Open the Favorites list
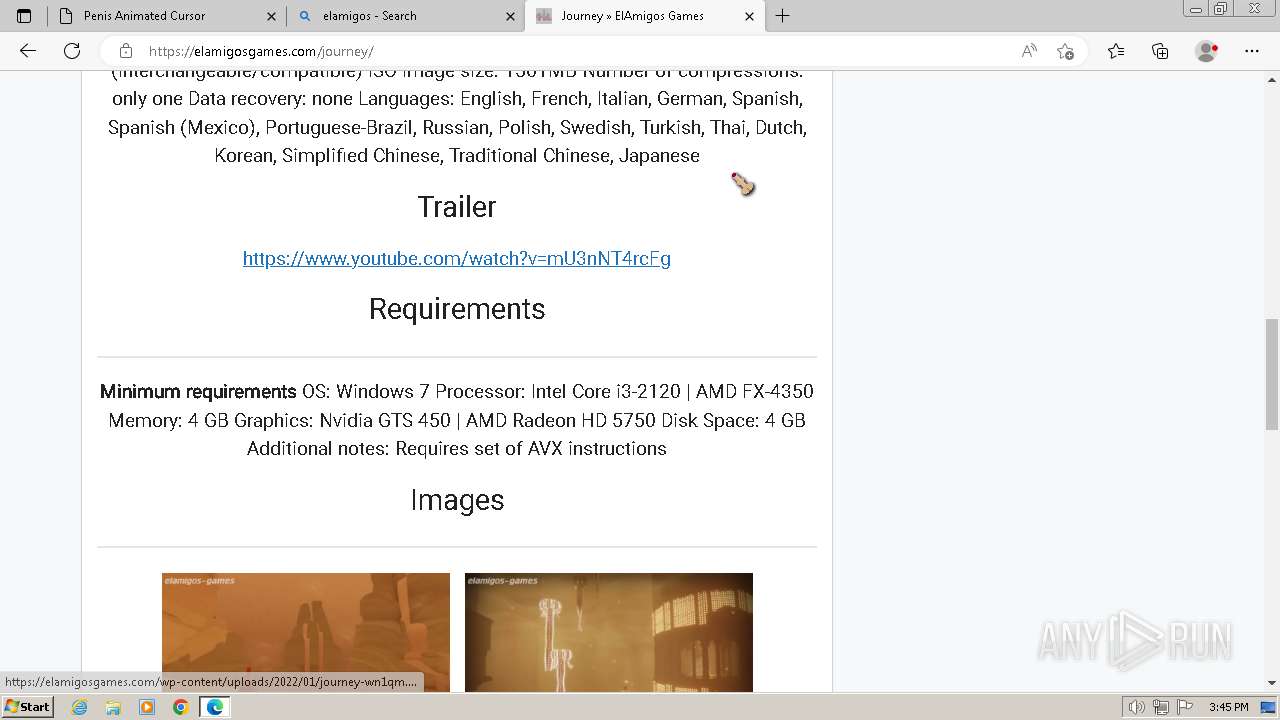The width and height of the screenshot is (1280, 720). 1116,51
